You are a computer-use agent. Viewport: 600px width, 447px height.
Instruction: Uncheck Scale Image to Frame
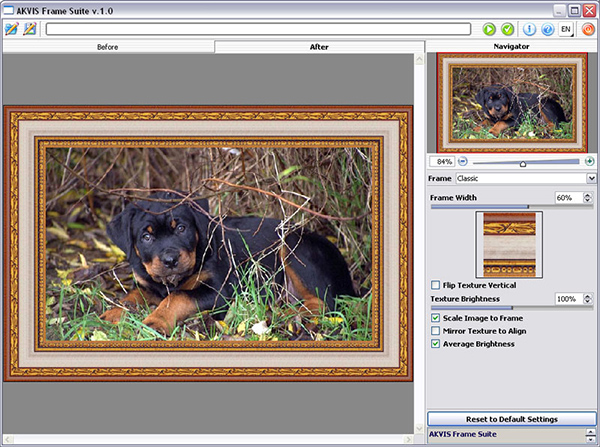(435, 317)
